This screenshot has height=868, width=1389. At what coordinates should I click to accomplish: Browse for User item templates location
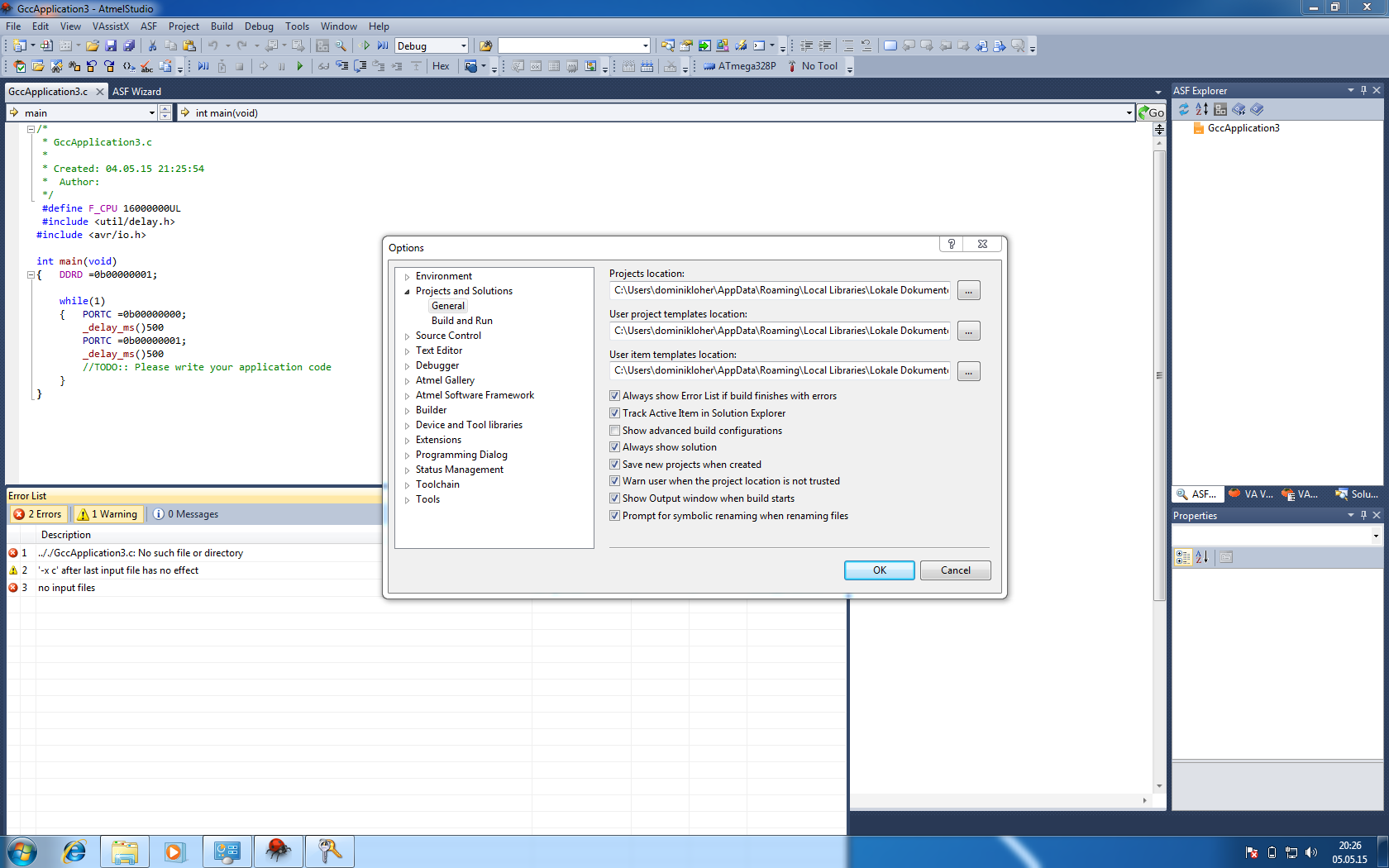968,372
